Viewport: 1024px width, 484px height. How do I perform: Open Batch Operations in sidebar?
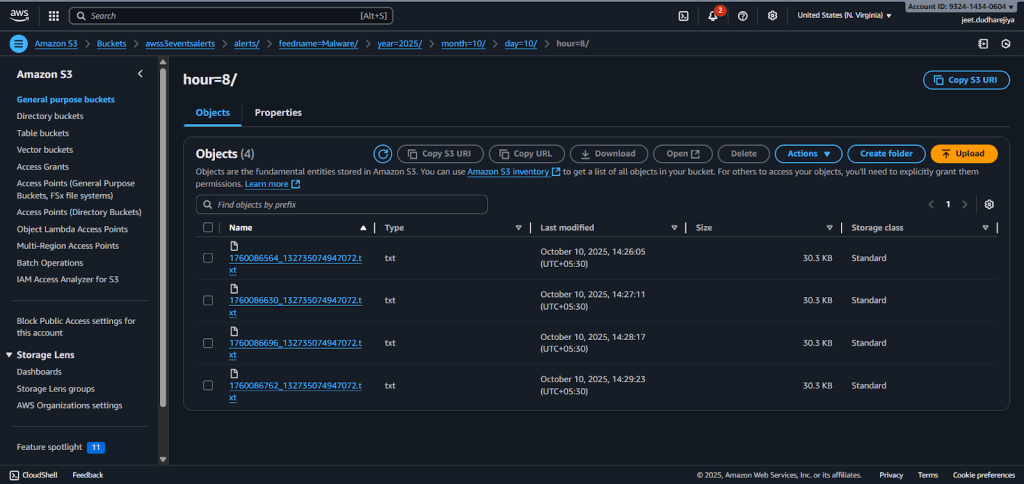tap(50, 263)
